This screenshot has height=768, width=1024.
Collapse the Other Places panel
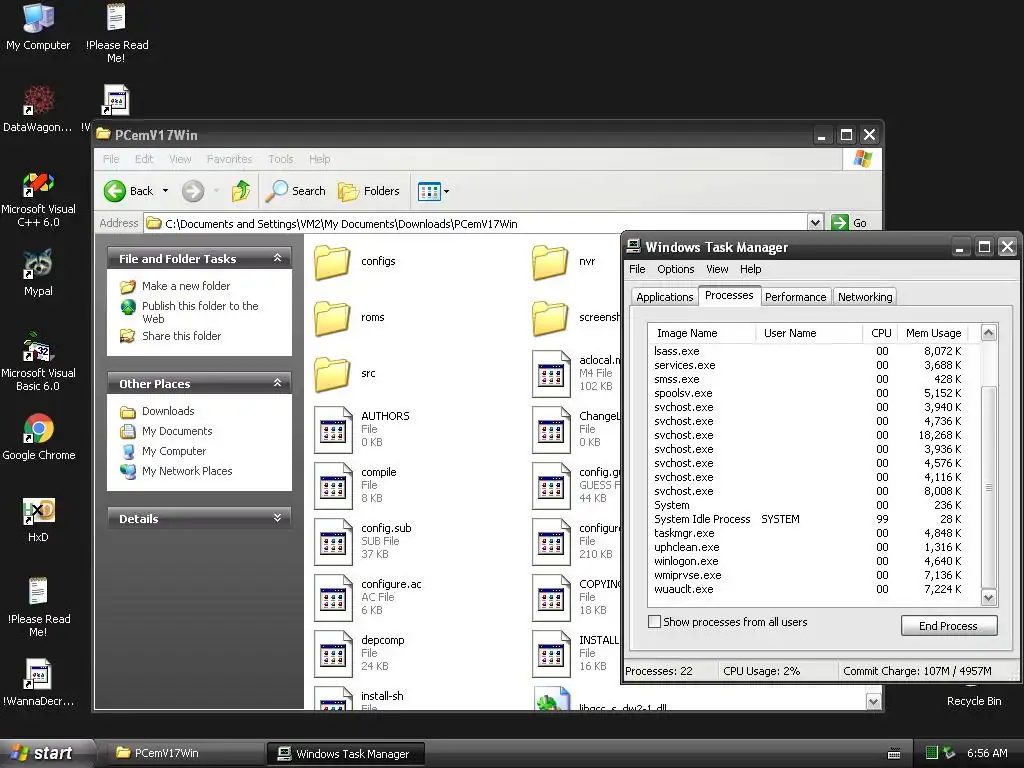tap(278, 383)
